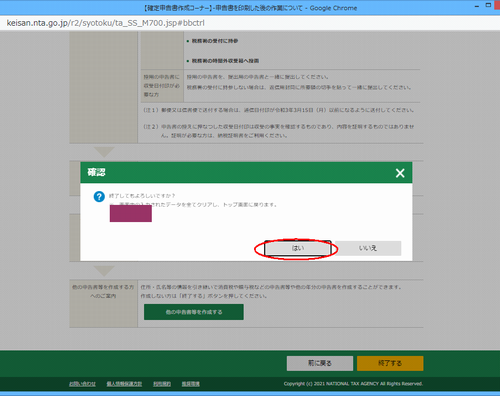The height and width of the screenshot is (396, 500).
Task: Choose いいえ to cancel ending
Action: [x=368, y=248]
